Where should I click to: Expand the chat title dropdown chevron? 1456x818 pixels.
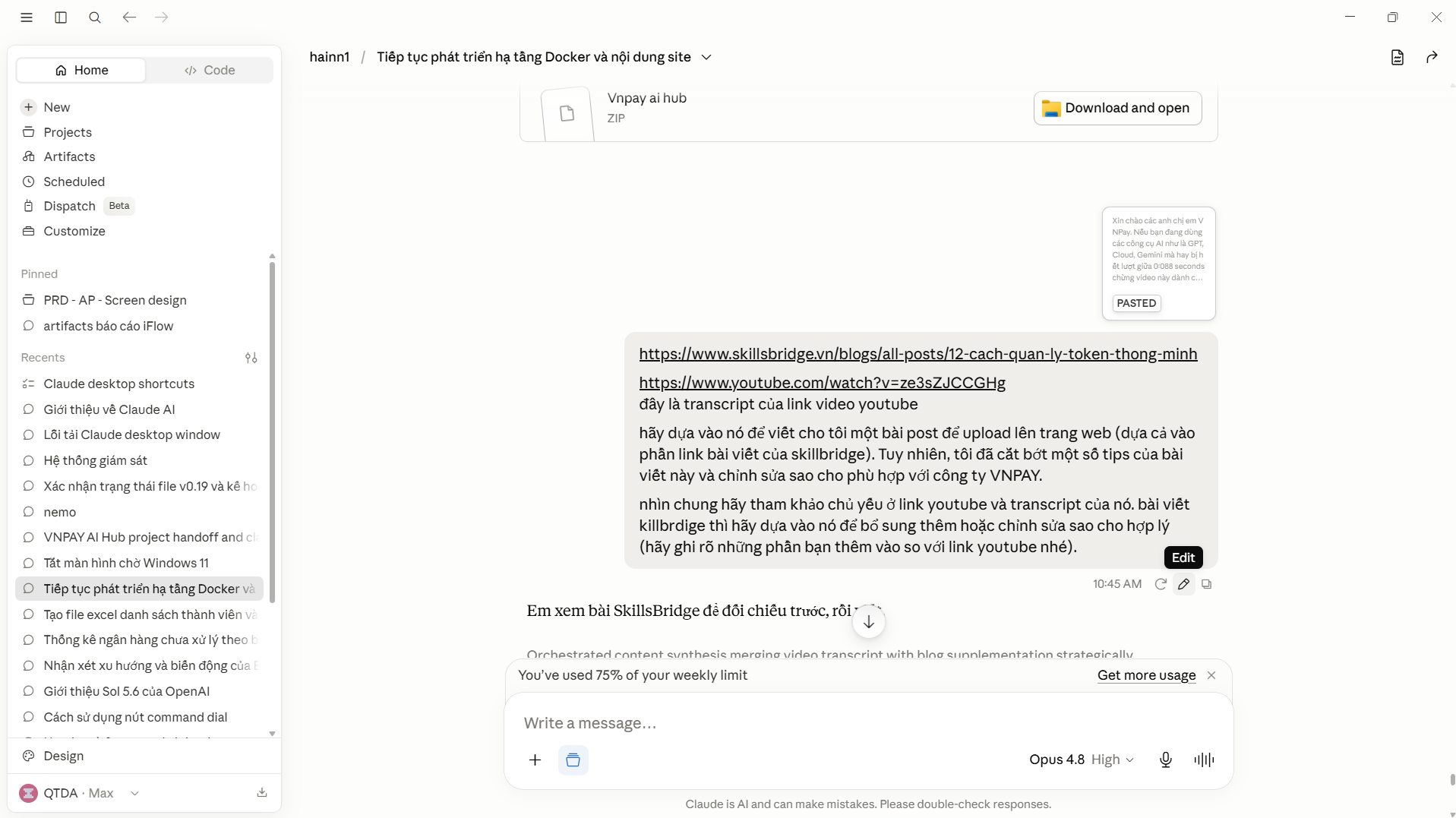706,57
